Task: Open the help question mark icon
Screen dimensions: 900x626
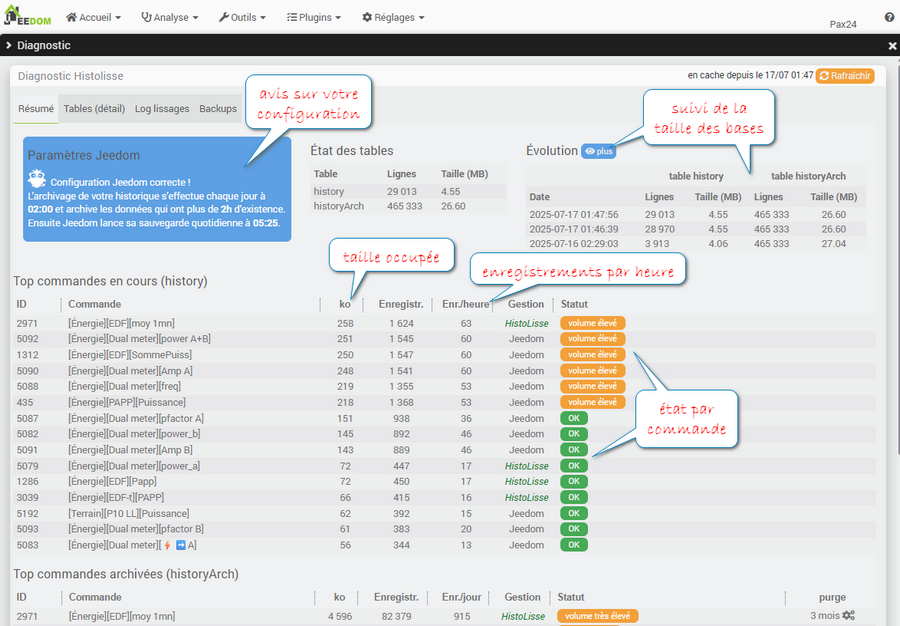Action: click(889, 17)
